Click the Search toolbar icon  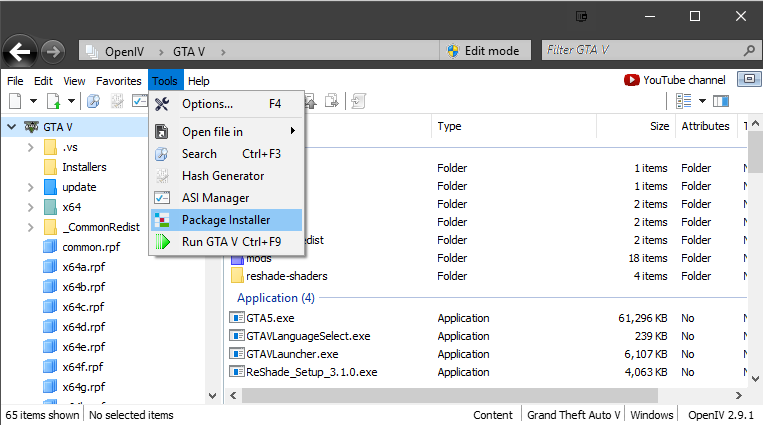pos(93,101)
